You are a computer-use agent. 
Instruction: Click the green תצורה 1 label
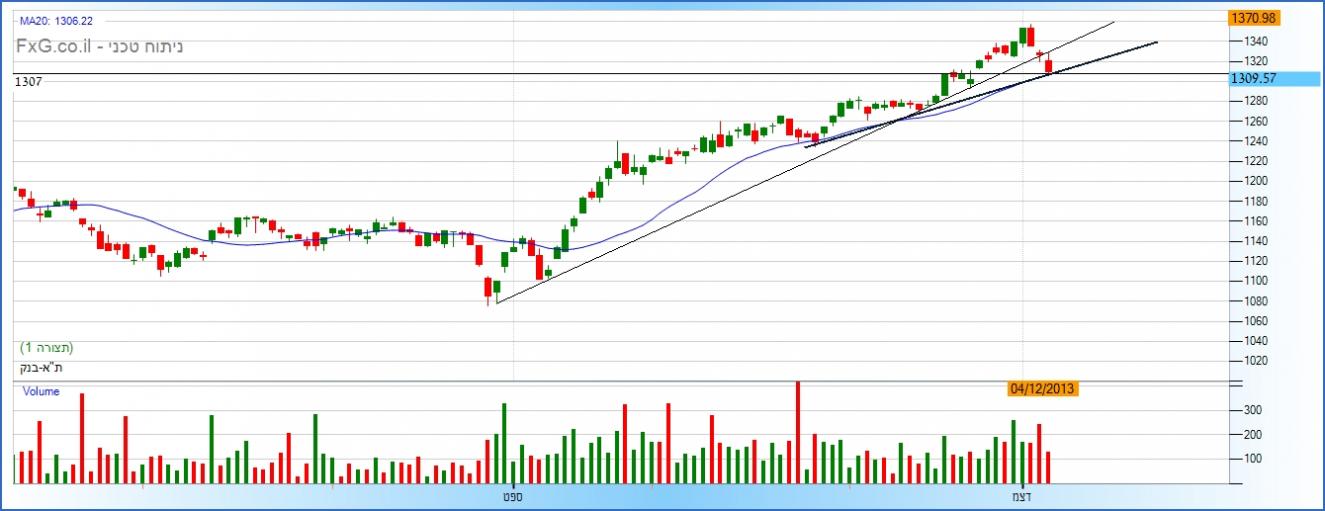pos(47,348)
